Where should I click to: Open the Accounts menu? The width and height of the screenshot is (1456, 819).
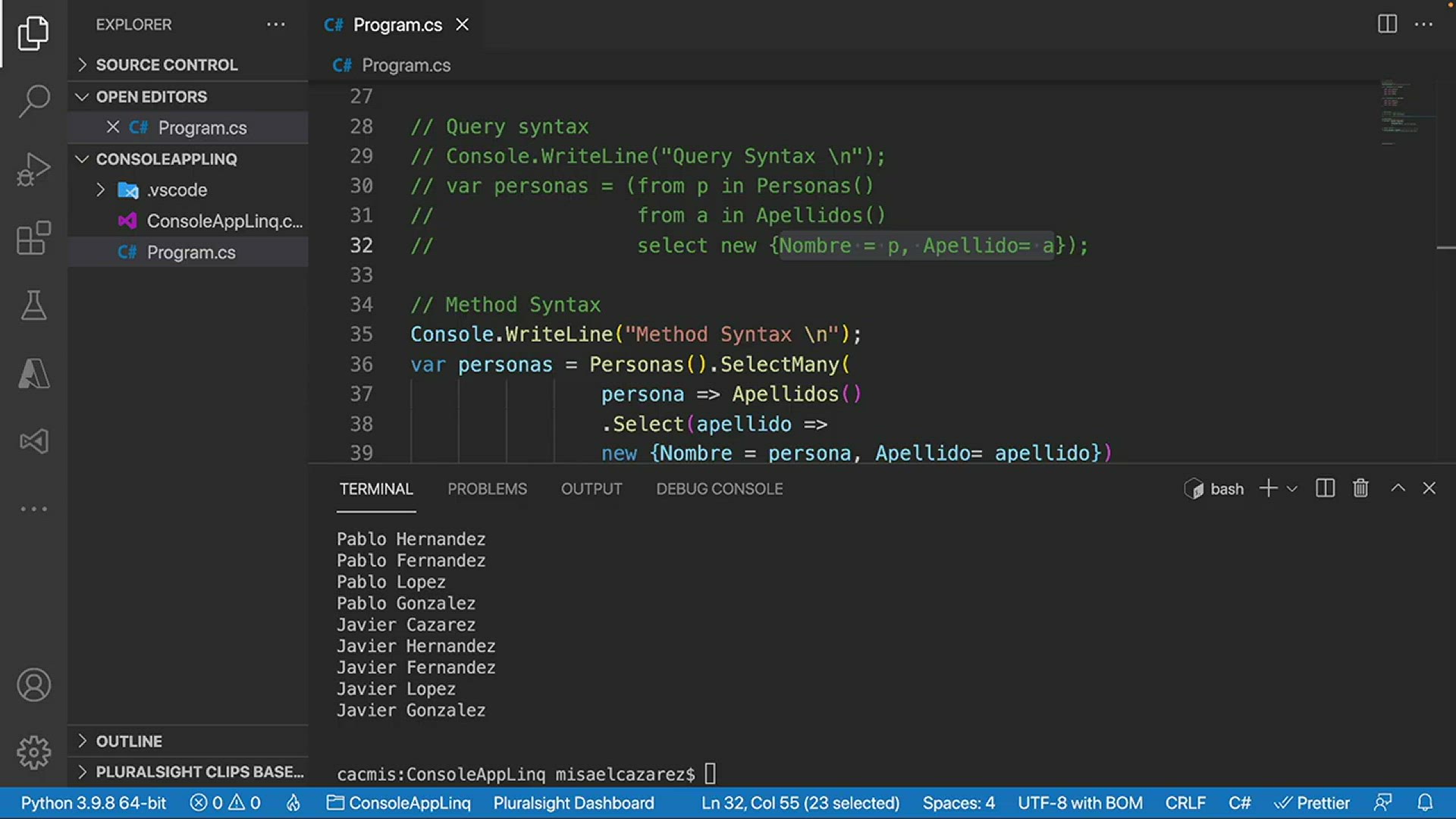point(33,685)
